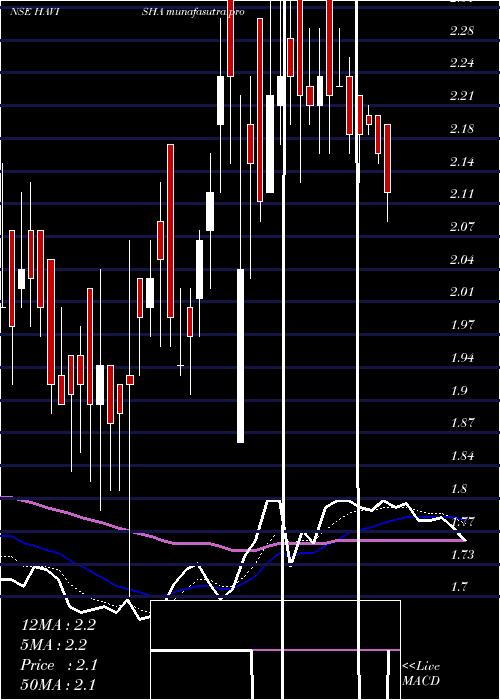Viewport: 500px width, 700px height.
Task: Click the 2.18 price axis label
Action: coord(462,129)
